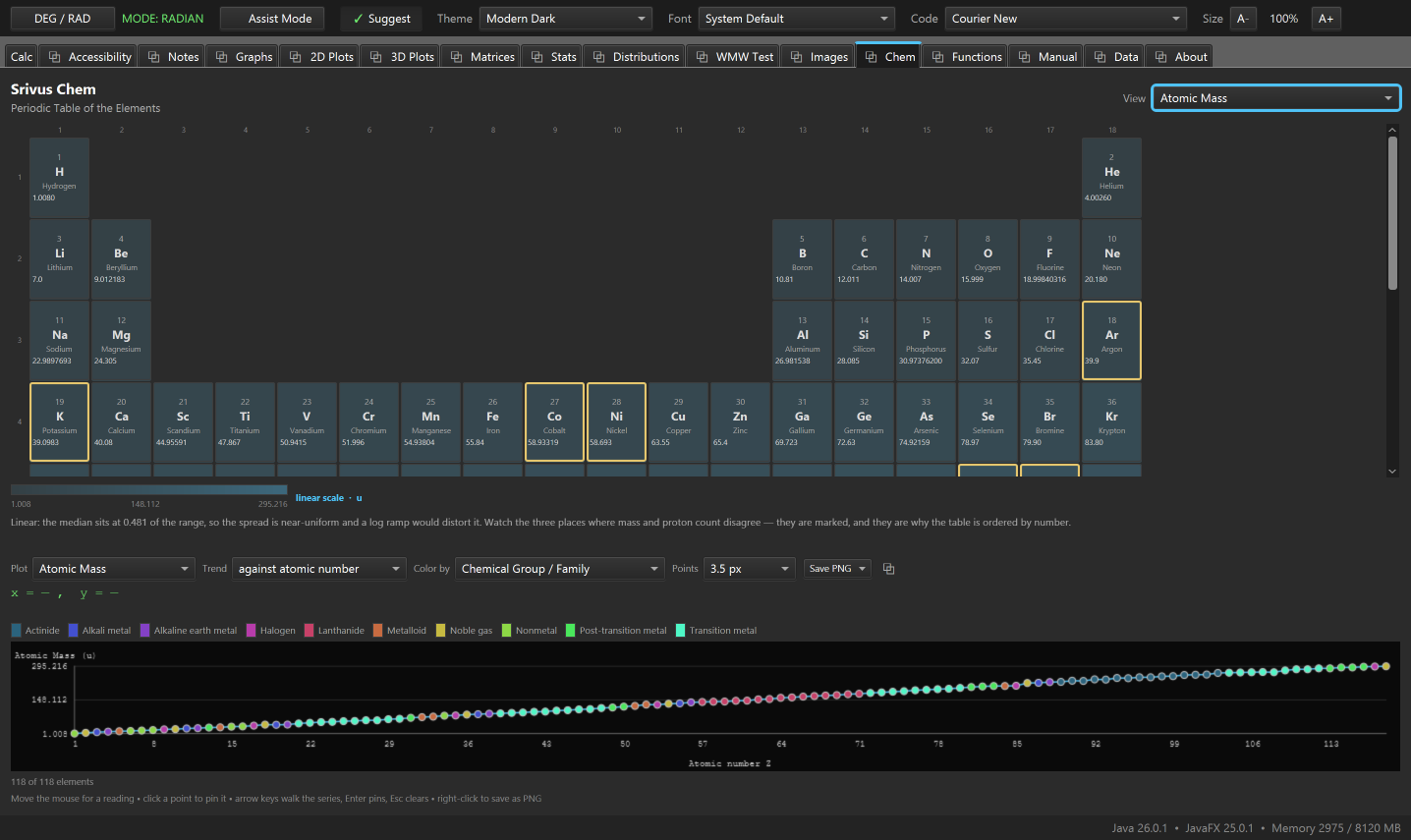Image resolution: width=1411 pixels, height=840 pixels.
Task: Select the highlighted Potassium element cell
Action: [x=59, y=421]
